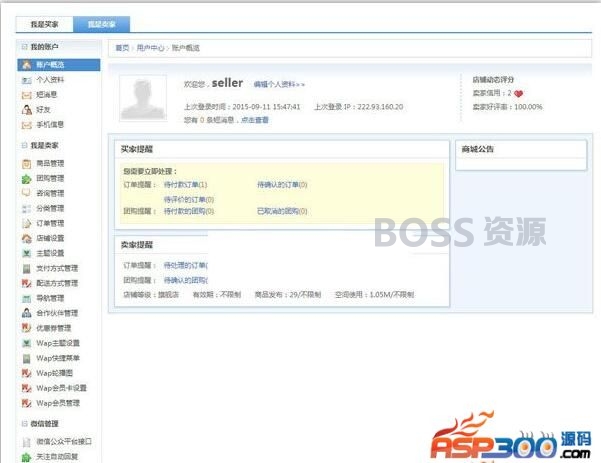Click the 上次登录时间 2015-09-11 text
Image resolution: width=601 pixels, height=463 pixels.
(242, 107)
